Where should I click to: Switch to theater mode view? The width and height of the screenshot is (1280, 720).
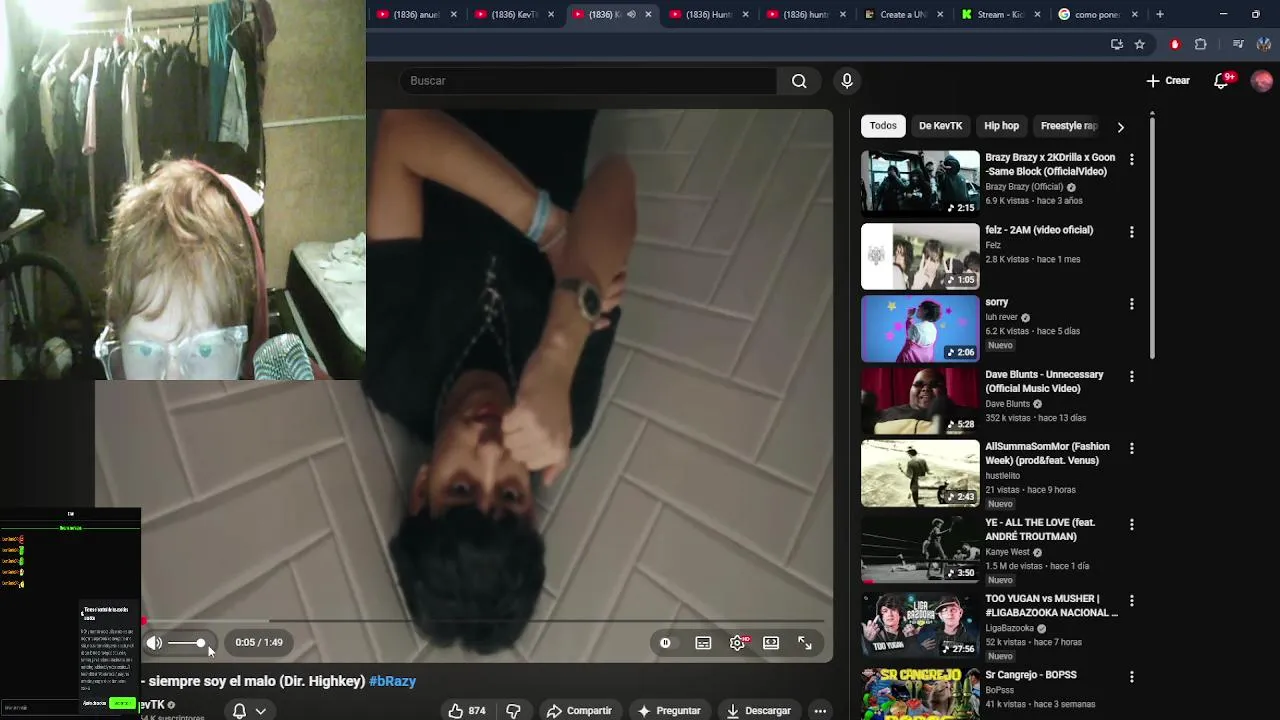click(x=771, y=643)
